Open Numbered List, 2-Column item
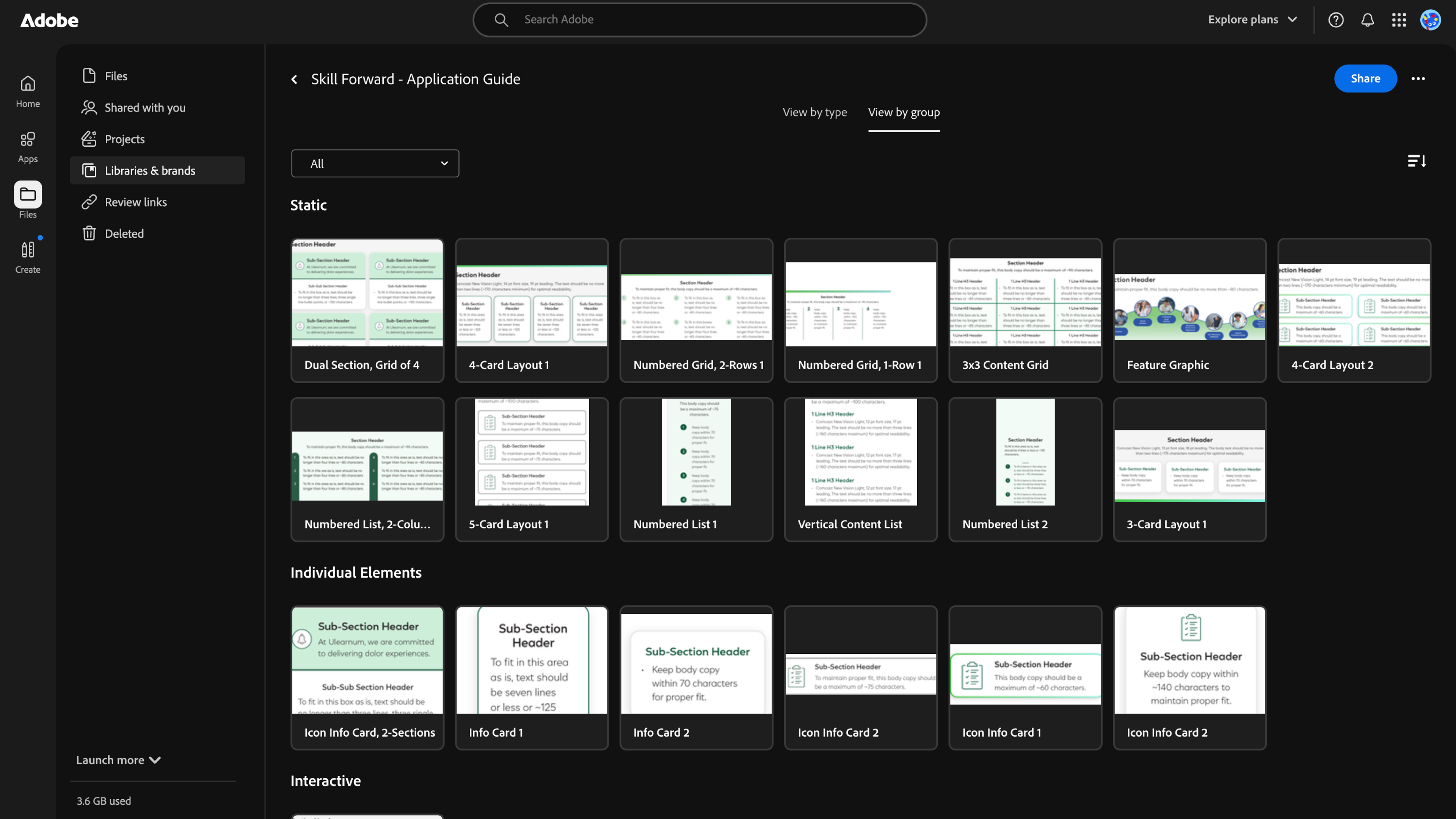1456x819 pixels. pos(367,470)
